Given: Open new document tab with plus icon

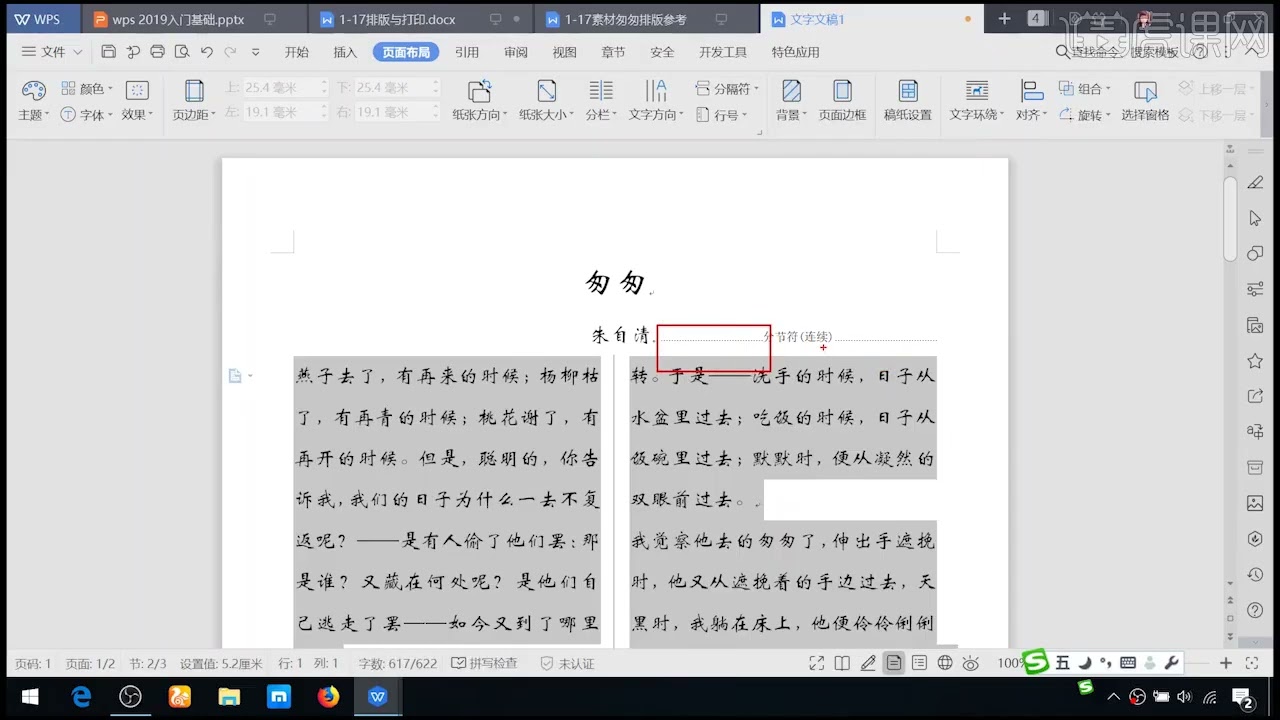Looking at the screenshot, I should (x=1004, y=19).
